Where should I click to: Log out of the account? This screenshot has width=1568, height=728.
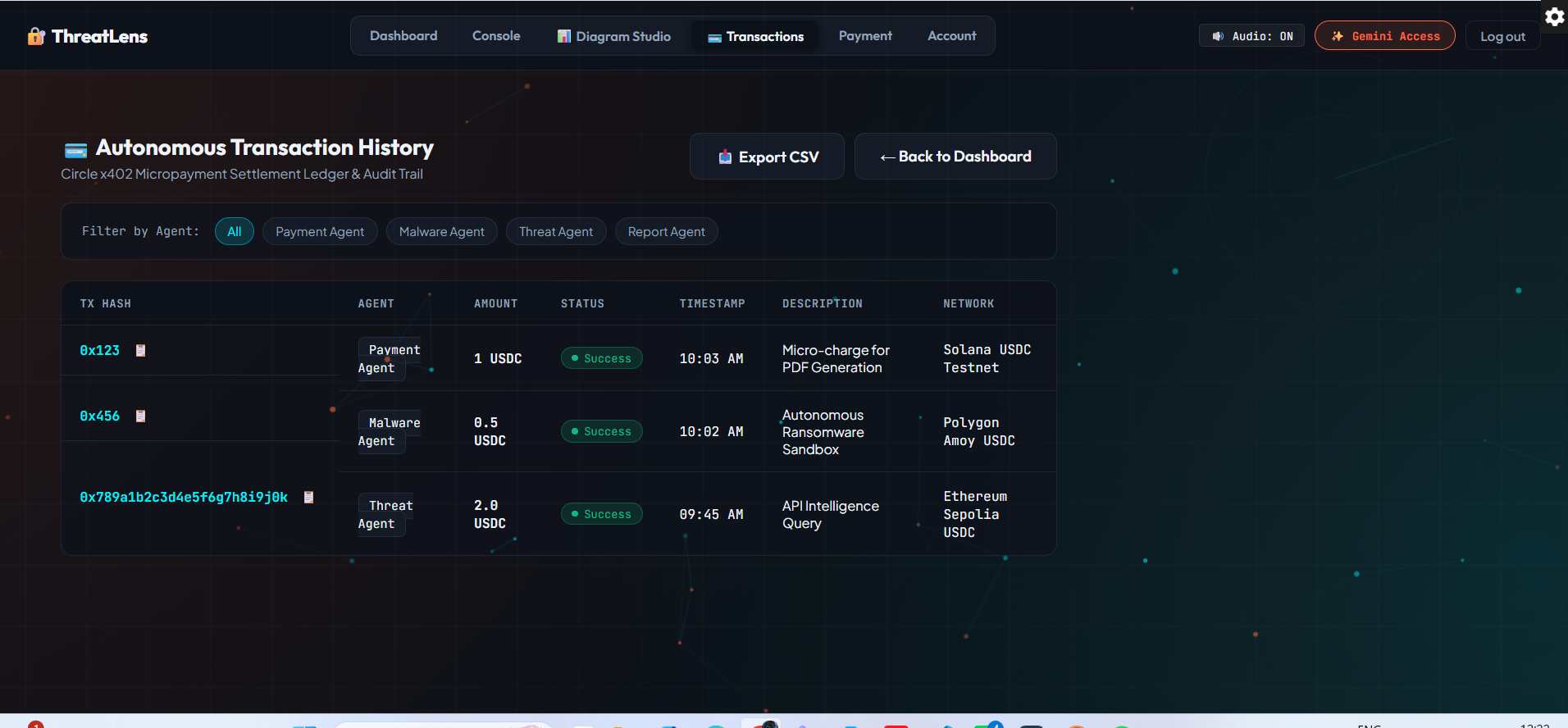1502,36
